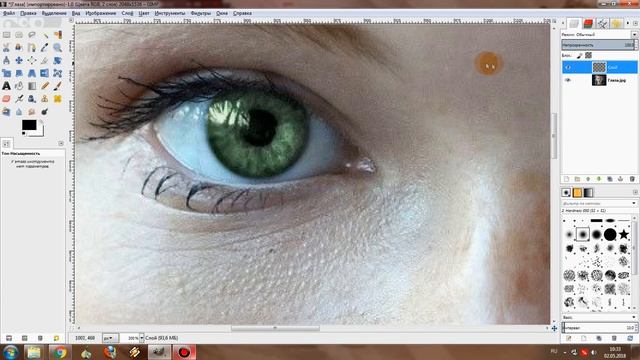Select the Dodge/Burn tool
The width and height of the screenshot is (640, 360).
[45, 111]
